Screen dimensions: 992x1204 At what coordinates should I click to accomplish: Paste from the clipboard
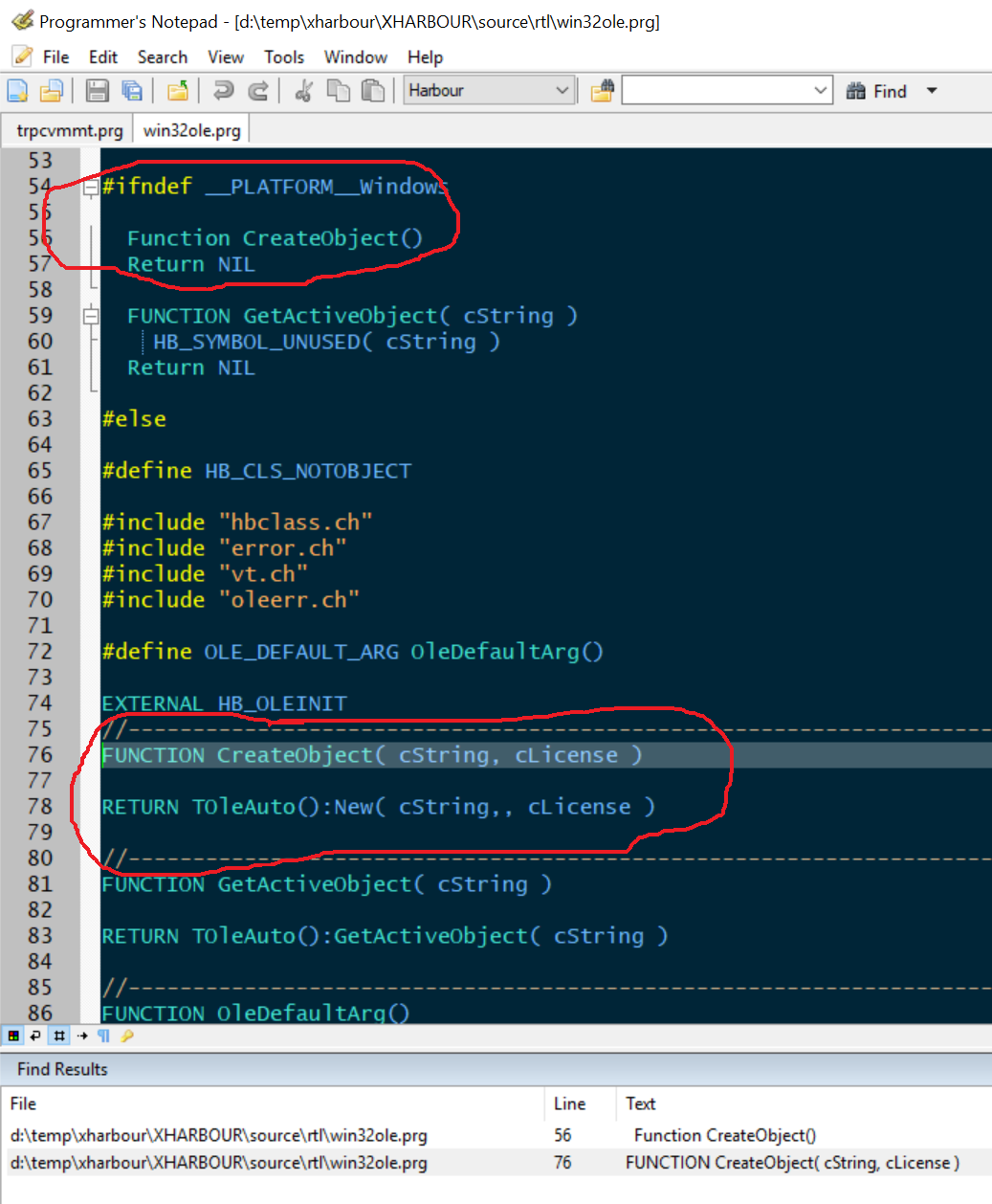click(373, 91)
